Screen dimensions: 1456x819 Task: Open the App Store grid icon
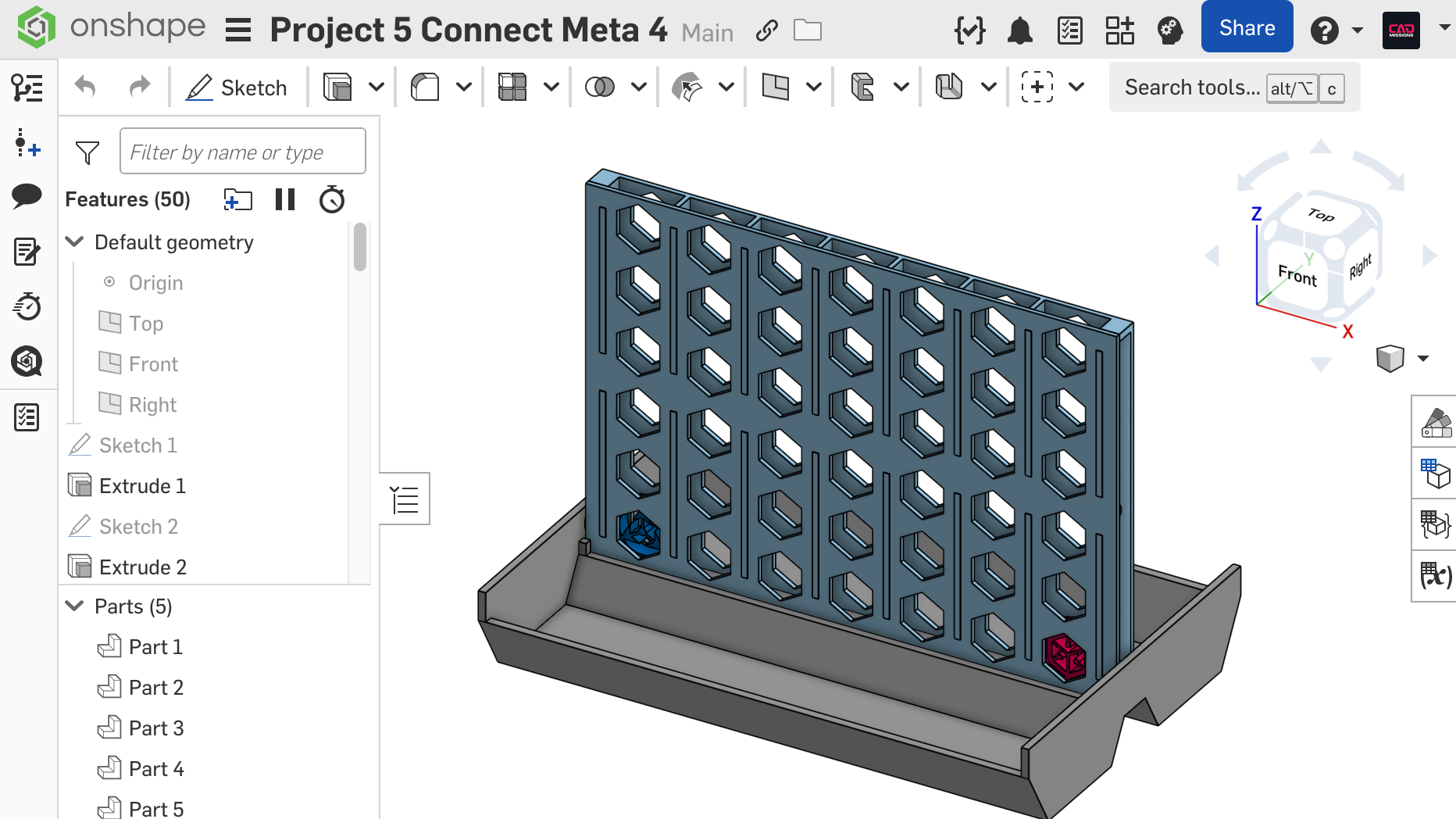[x=1119, y=30]
